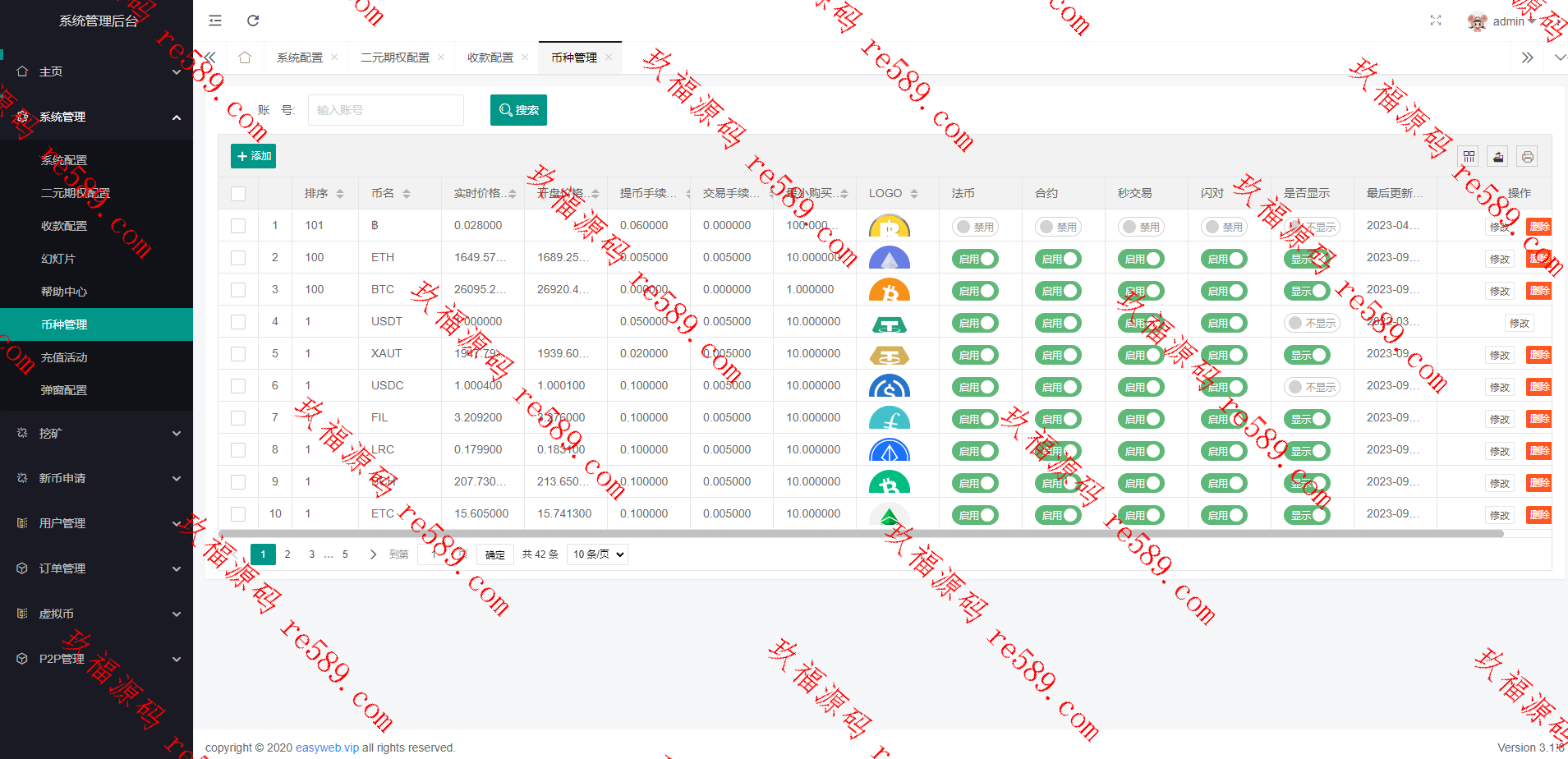This screenshot has height=759, width=1568.
Task: Click the BTC logo thumbnail
Action: (890, 290)
